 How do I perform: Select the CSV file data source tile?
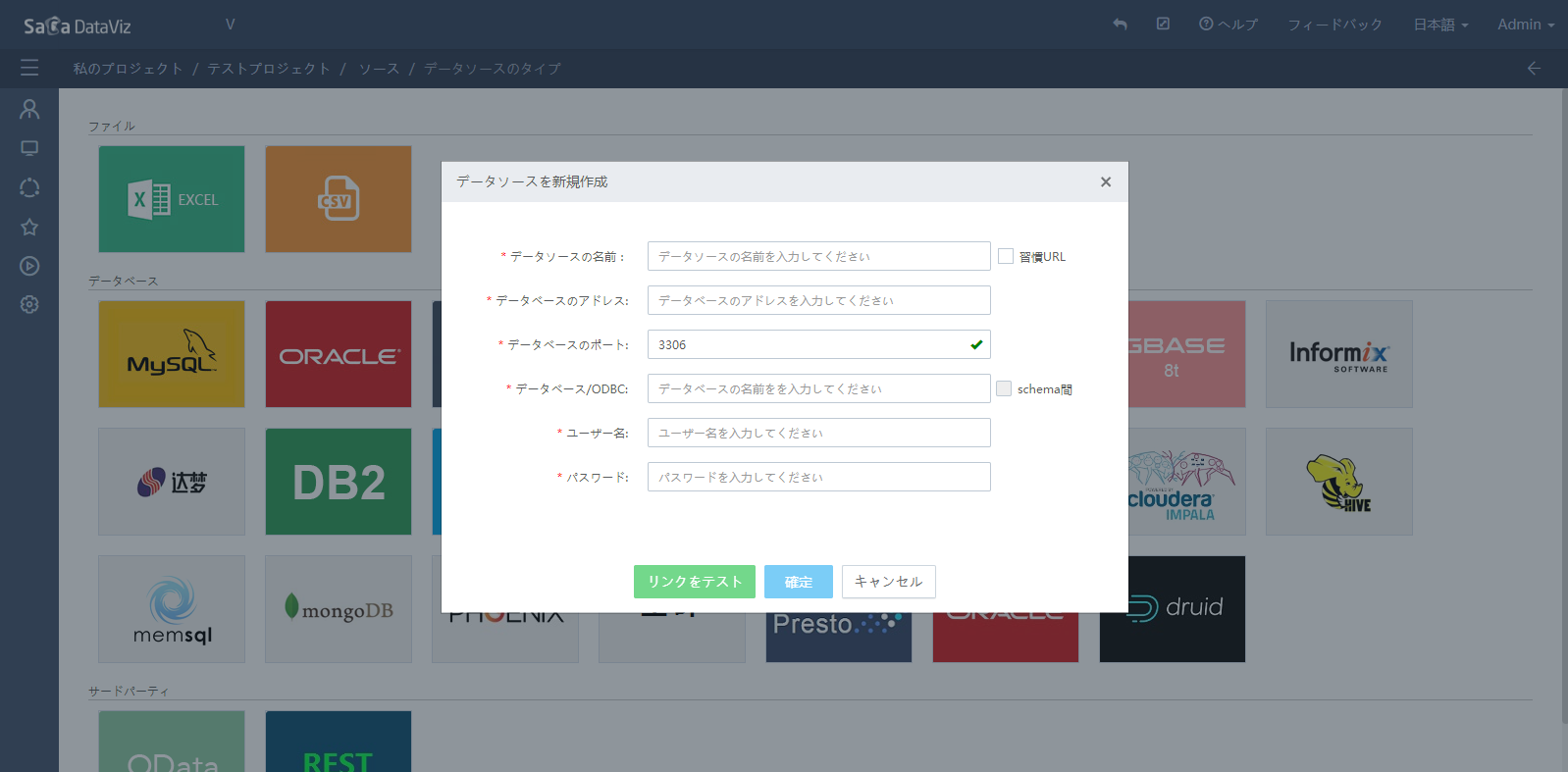(339, 199)
